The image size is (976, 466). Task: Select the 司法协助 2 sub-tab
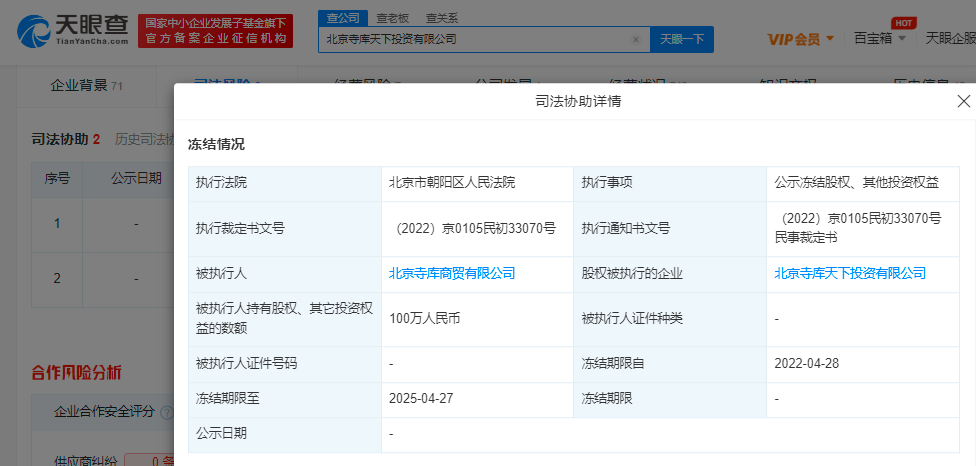66,139
